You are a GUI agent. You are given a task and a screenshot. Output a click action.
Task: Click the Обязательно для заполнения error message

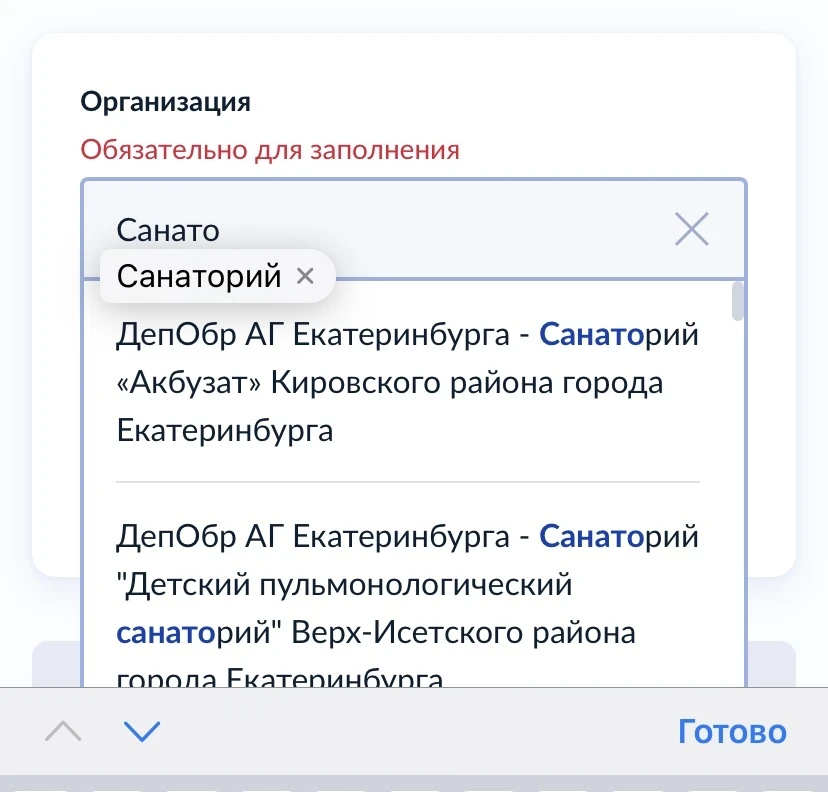tap(270, 150)
